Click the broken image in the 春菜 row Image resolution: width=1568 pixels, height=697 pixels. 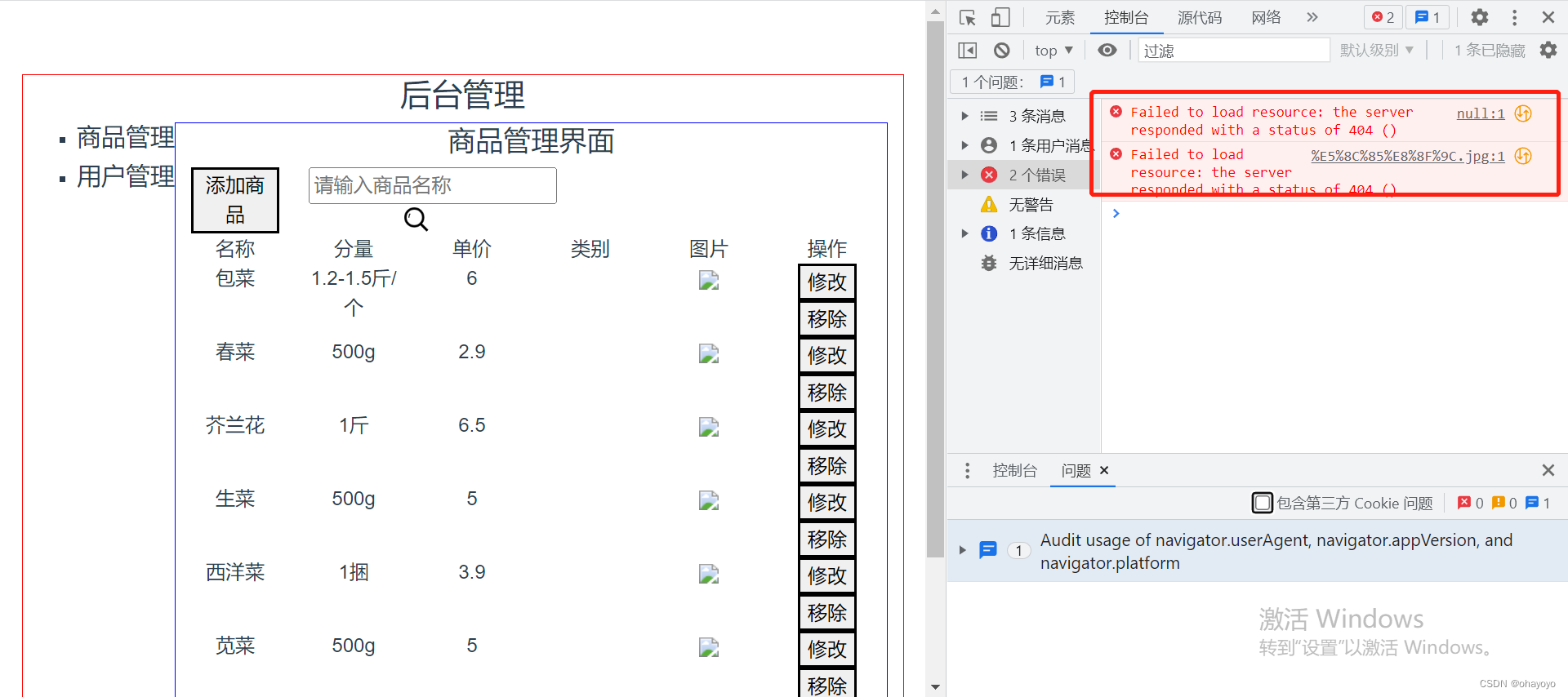point(709,354)
